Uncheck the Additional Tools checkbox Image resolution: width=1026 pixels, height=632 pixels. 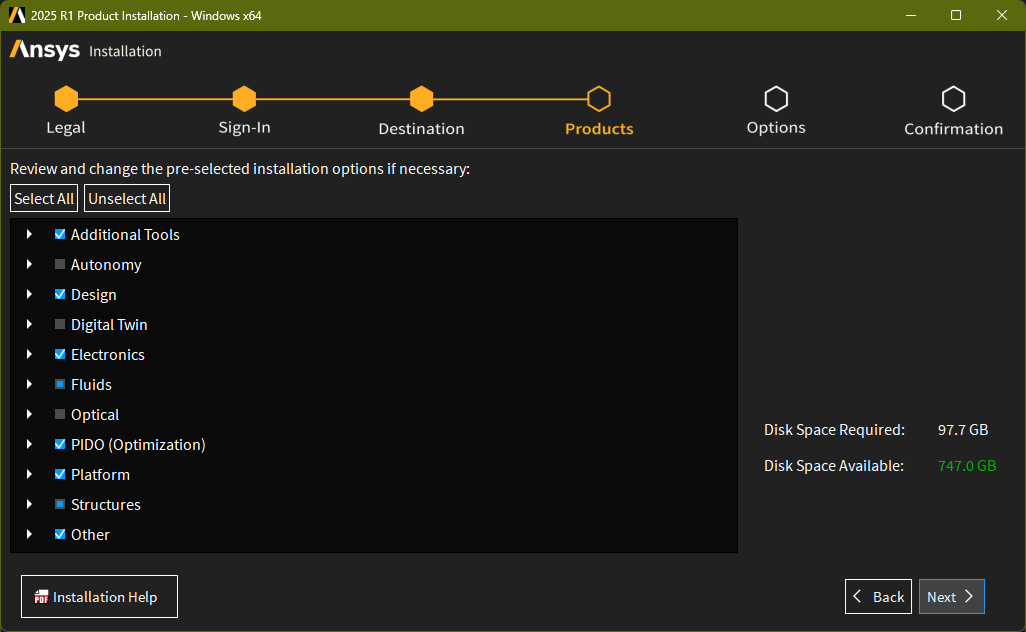tap(60, 234)
